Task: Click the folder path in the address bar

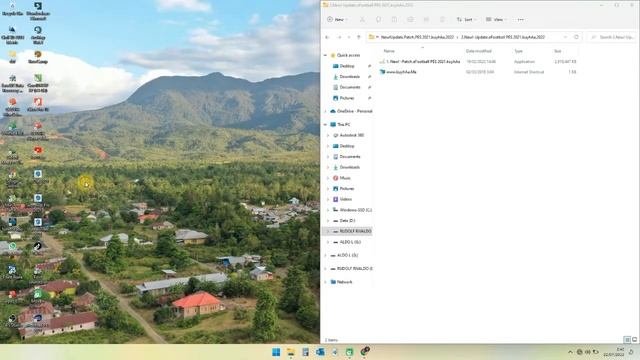Action: coord(463,37)
